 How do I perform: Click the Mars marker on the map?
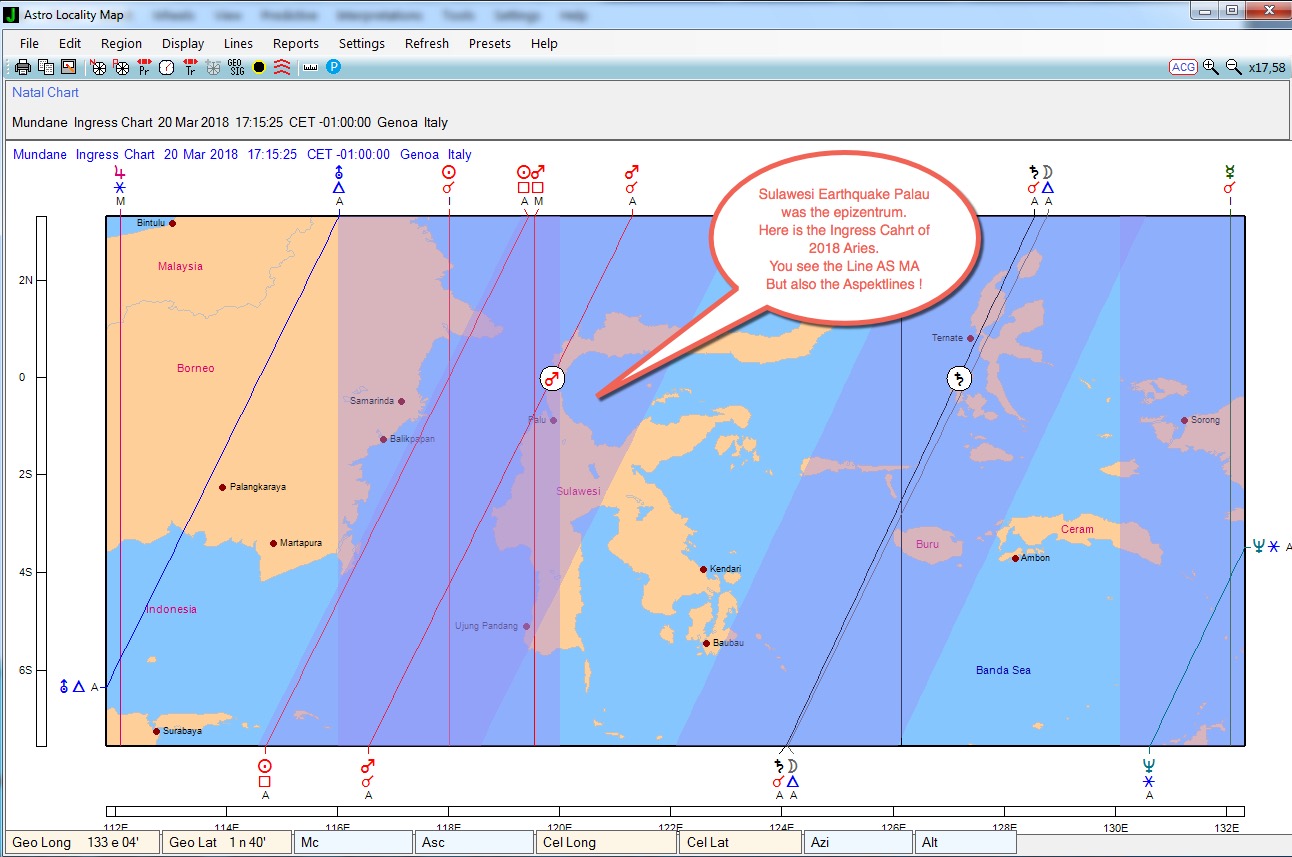552,378
